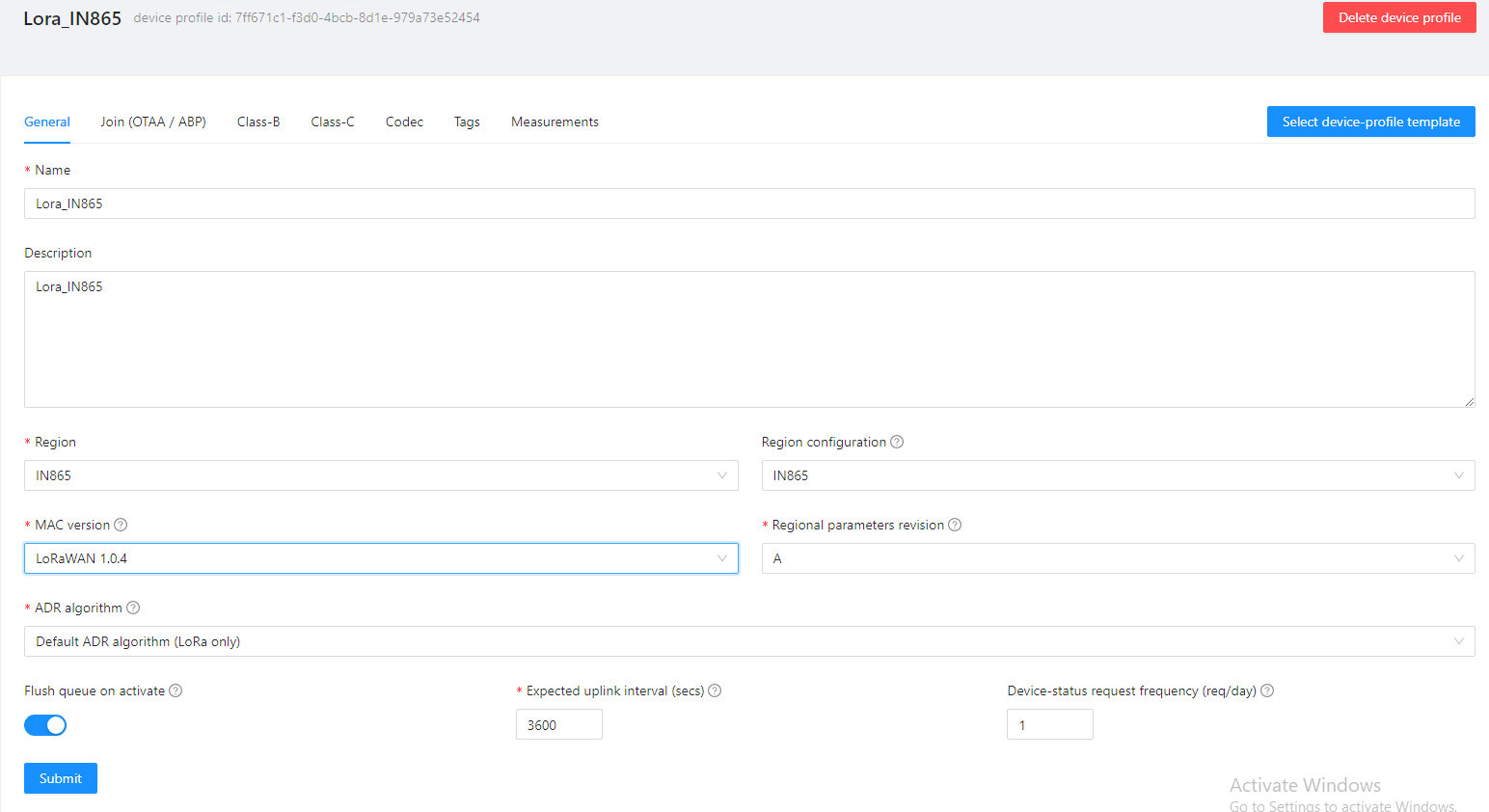1489x812 pixels.
Task: Click the Flush queue on activate help icon
Action: click(176, 690)
